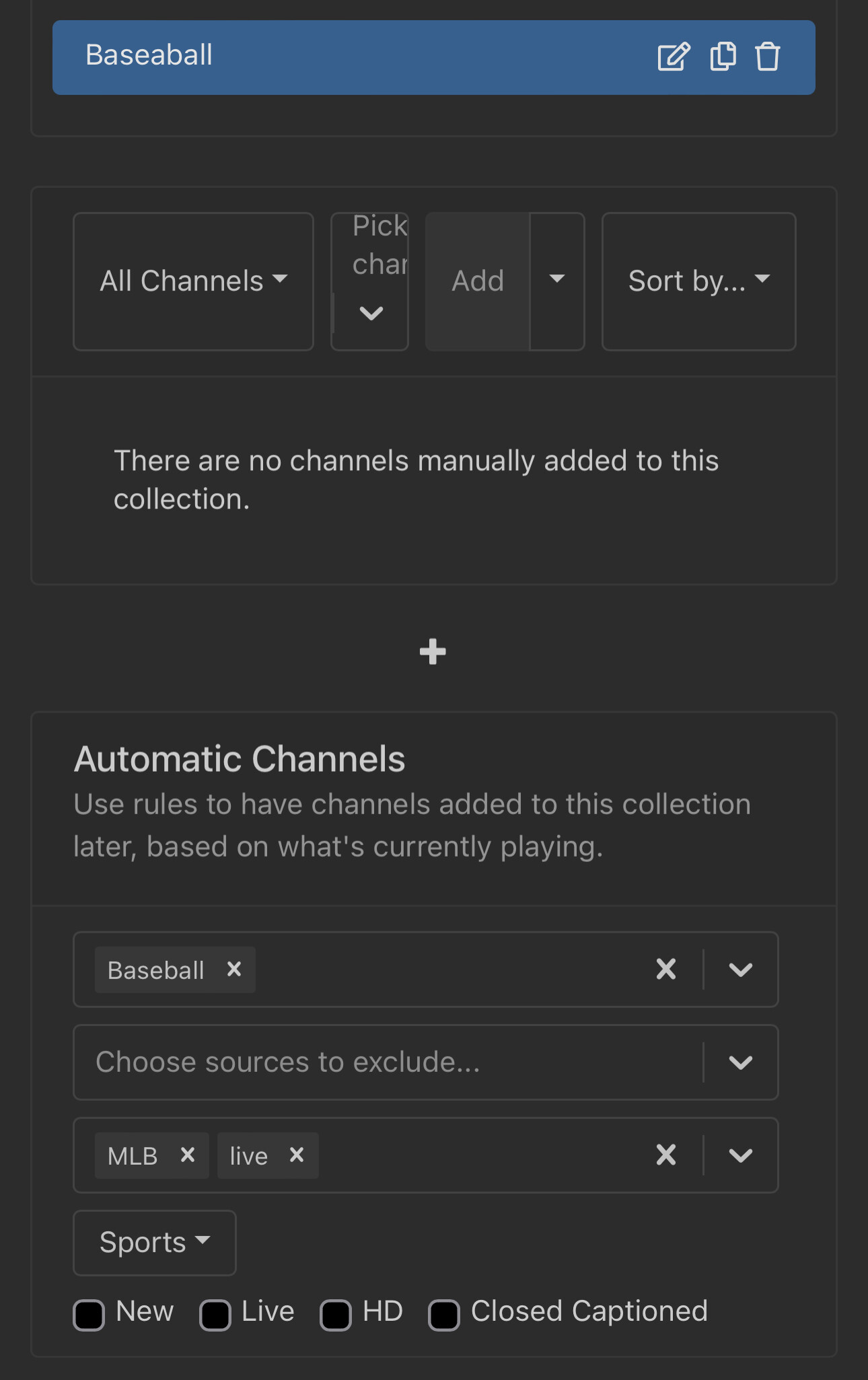Open the All Channels dropdown
Screen dimensions: 868x1380
[193, 281]
